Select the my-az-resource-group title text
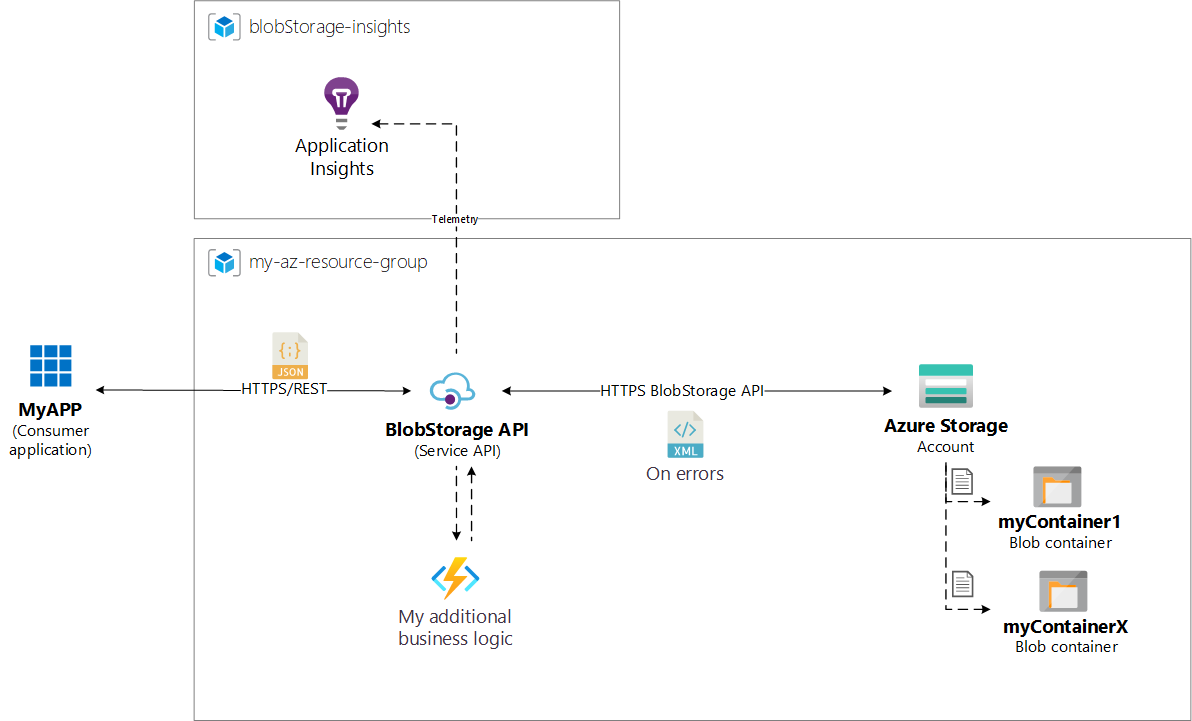 (338, 263)
